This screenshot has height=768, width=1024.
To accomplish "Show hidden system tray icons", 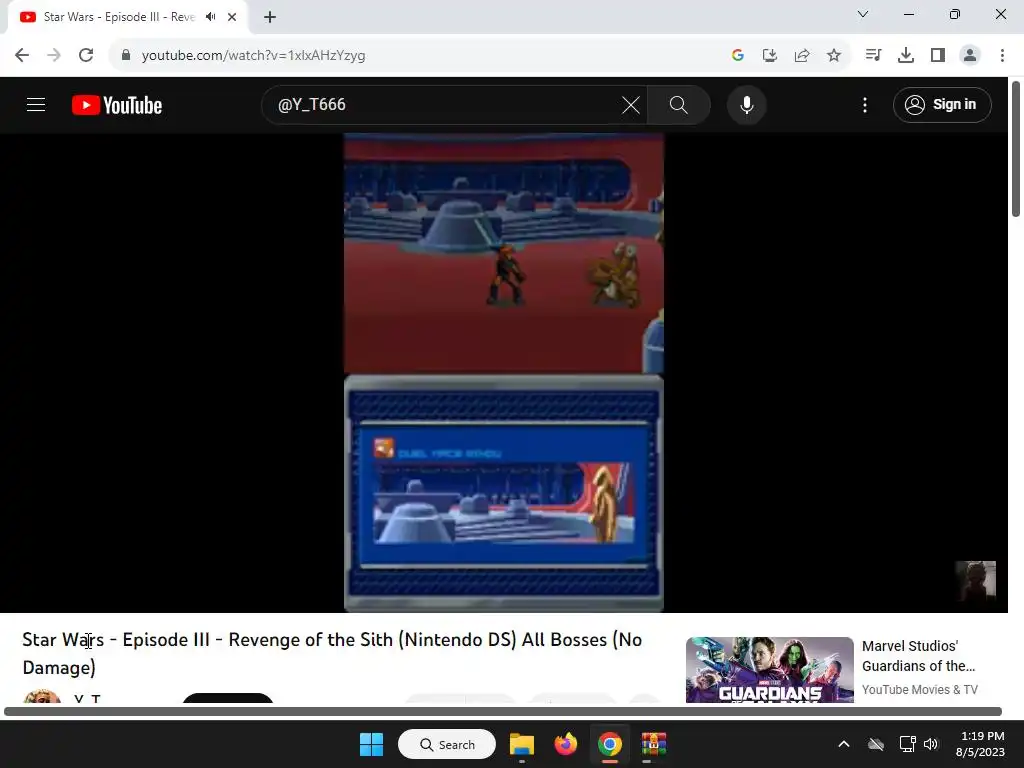I will click(x=844, y=744).
